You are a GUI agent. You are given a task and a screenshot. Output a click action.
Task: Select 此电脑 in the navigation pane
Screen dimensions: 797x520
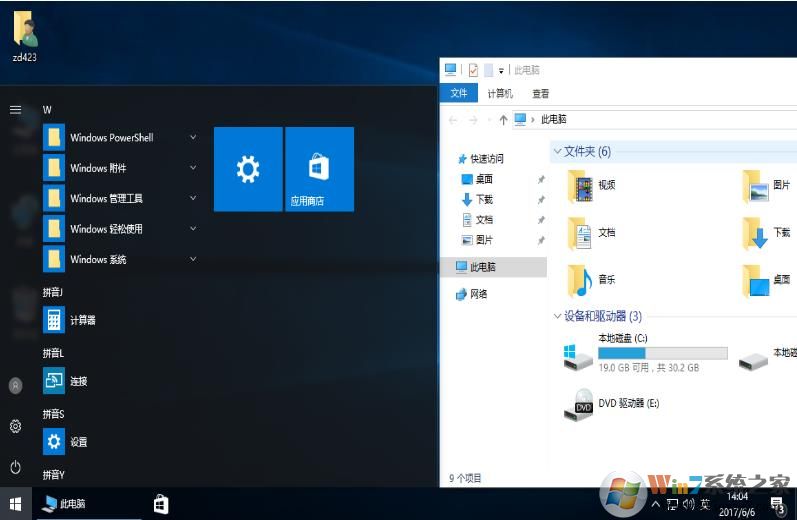coord(493,267)
